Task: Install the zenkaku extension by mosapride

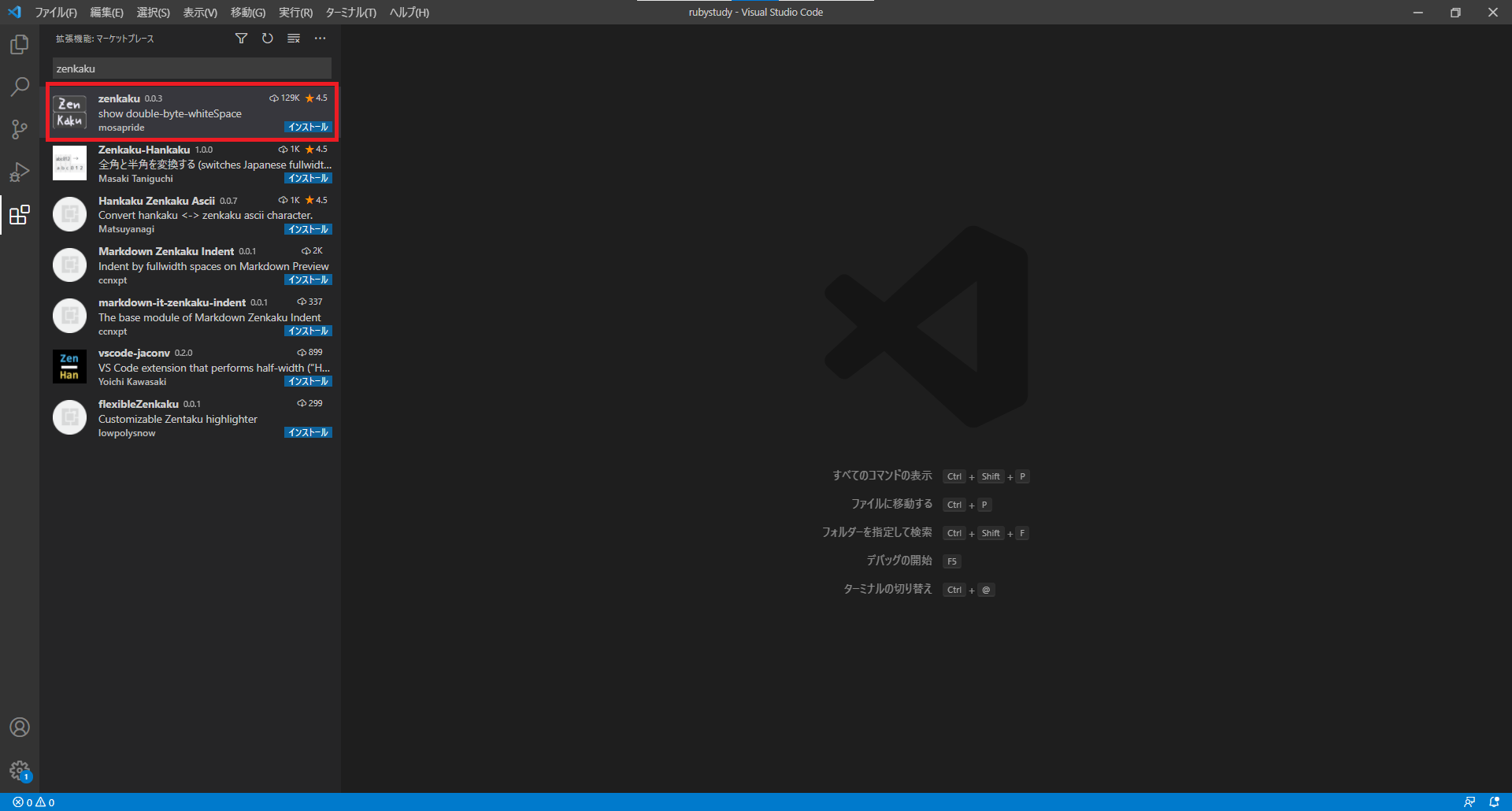Action: (x=308, y=127)
